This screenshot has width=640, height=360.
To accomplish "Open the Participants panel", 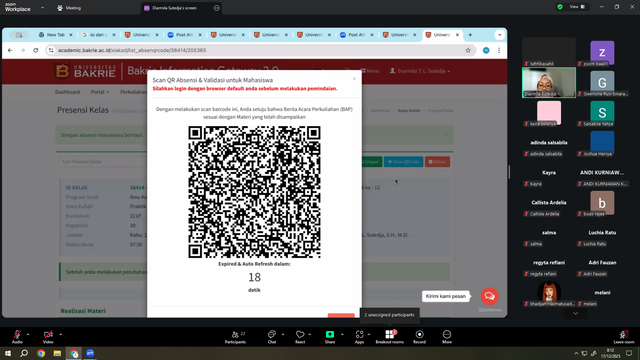I will point(236,337).
